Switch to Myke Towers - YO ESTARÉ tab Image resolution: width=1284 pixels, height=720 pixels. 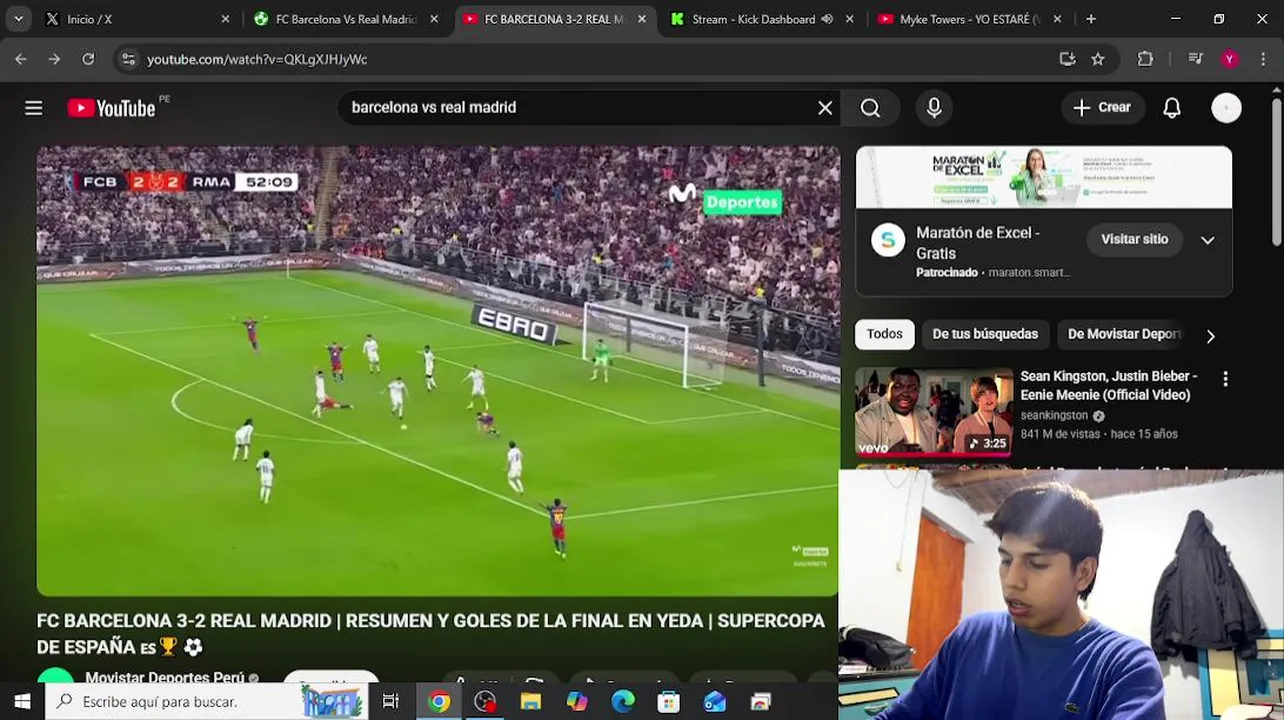point(970,19)
